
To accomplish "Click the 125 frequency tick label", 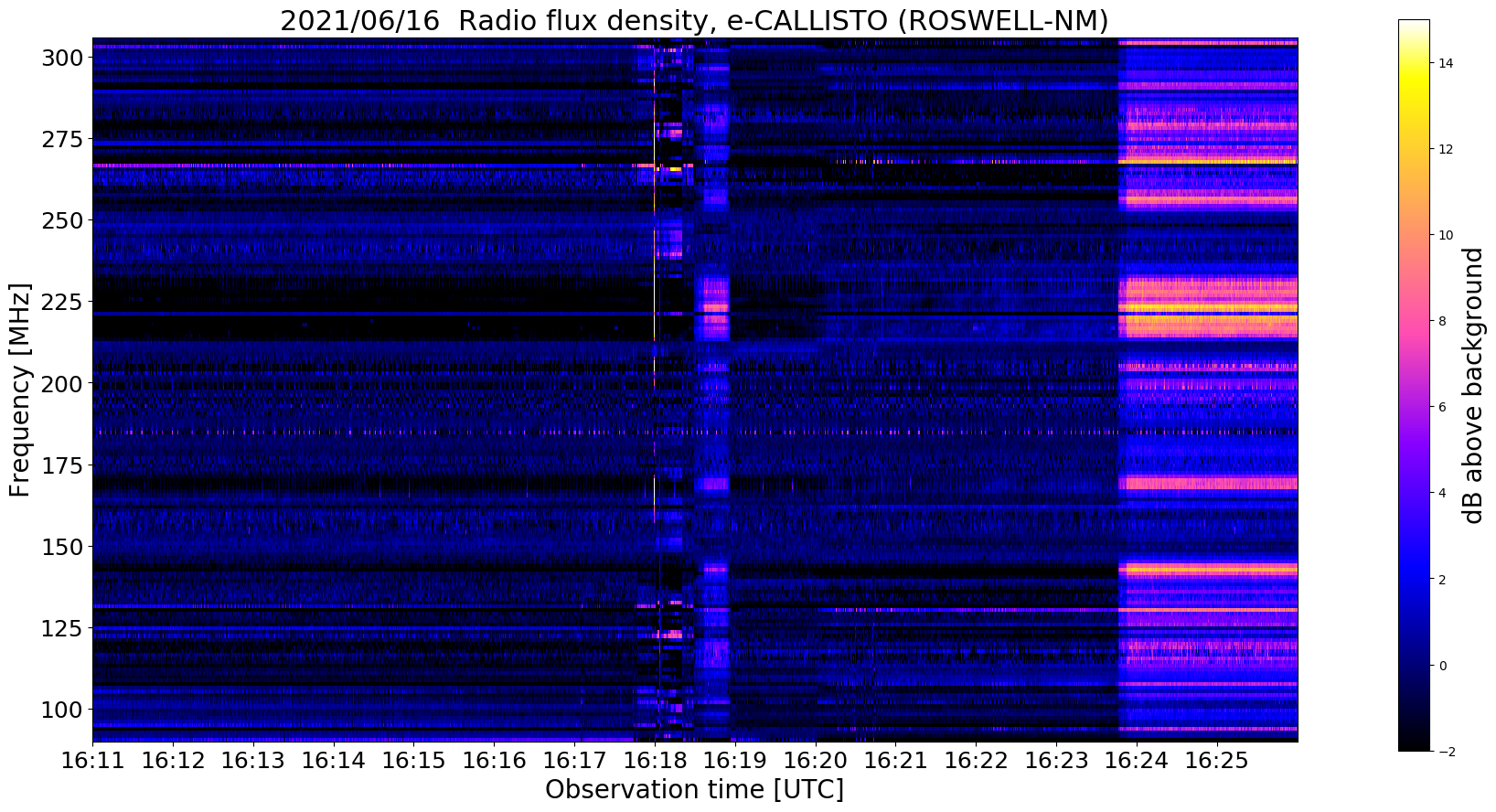I will click(62, 627).
